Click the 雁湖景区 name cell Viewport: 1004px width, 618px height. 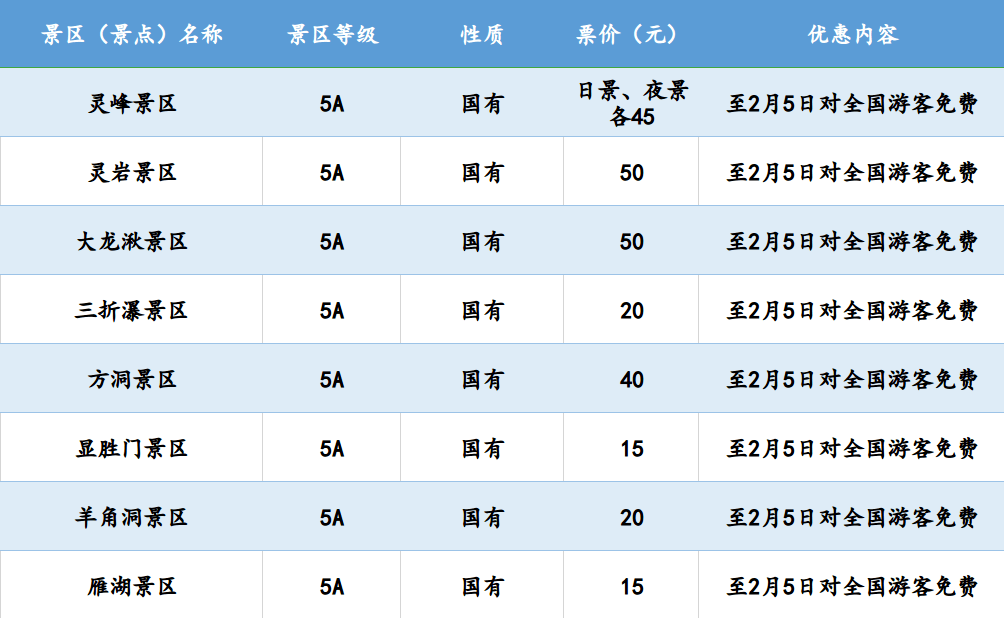tap(132, 587)
